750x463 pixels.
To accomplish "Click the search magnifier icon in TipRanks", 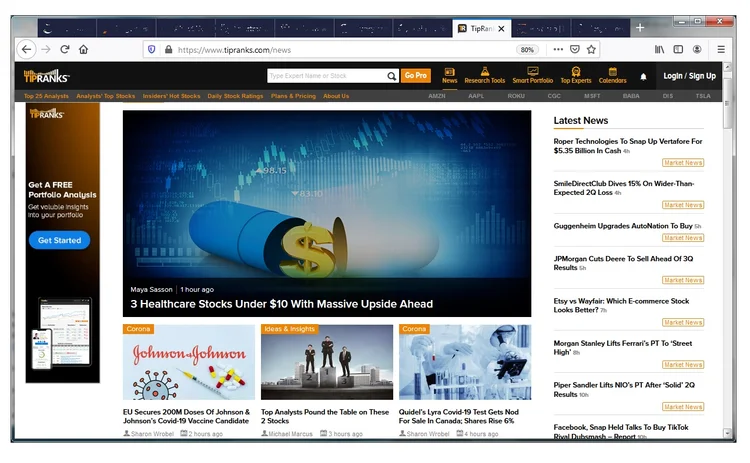I will click(x=392, y=76).
